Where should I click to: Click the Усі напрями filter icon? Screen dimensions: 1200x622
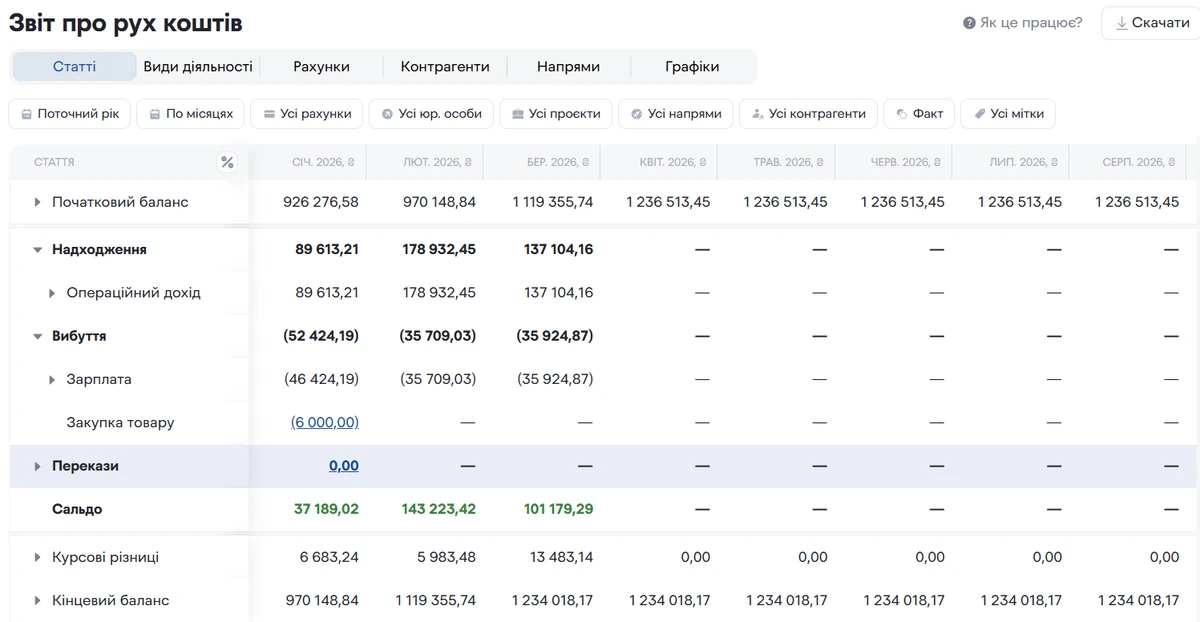[636, 114]
